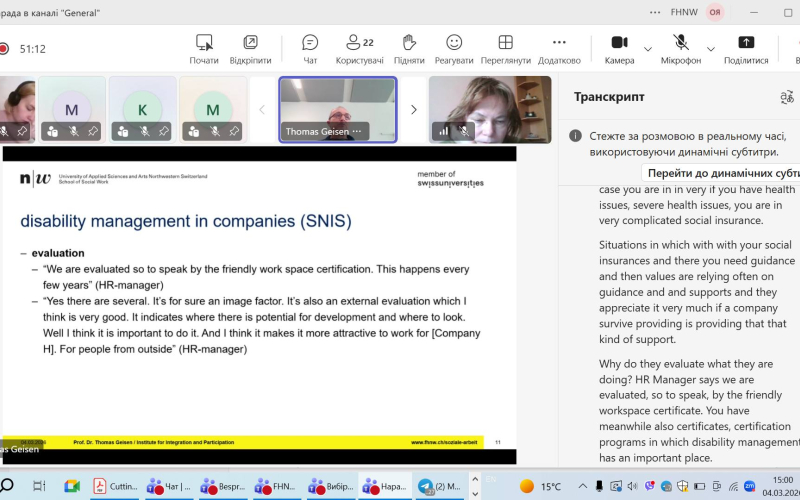Open the top bar three-dots settings menu

point(655,12)
